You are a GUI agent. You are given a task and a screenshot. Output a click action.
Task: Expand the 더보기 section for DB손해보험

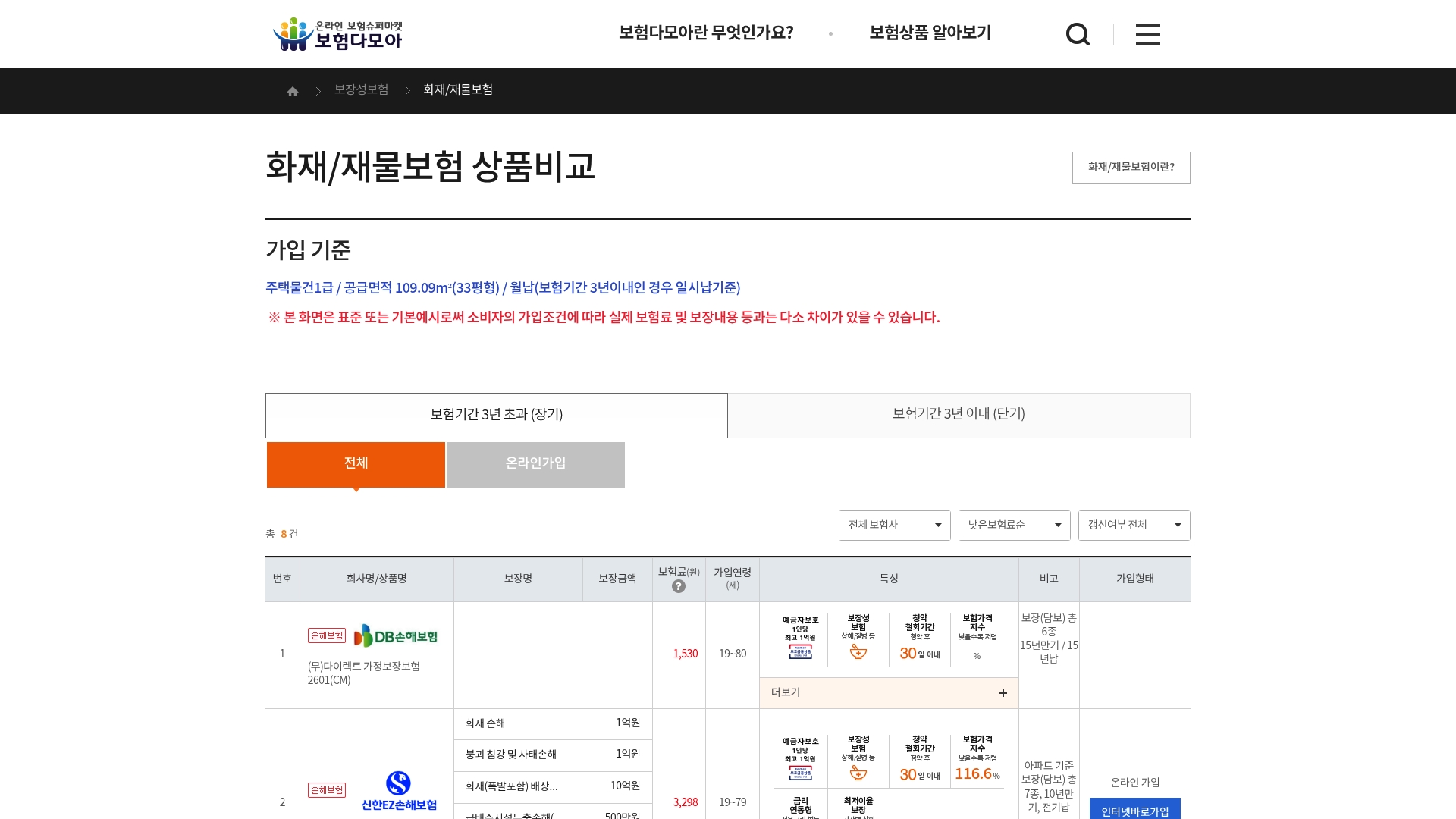point(786,692)
